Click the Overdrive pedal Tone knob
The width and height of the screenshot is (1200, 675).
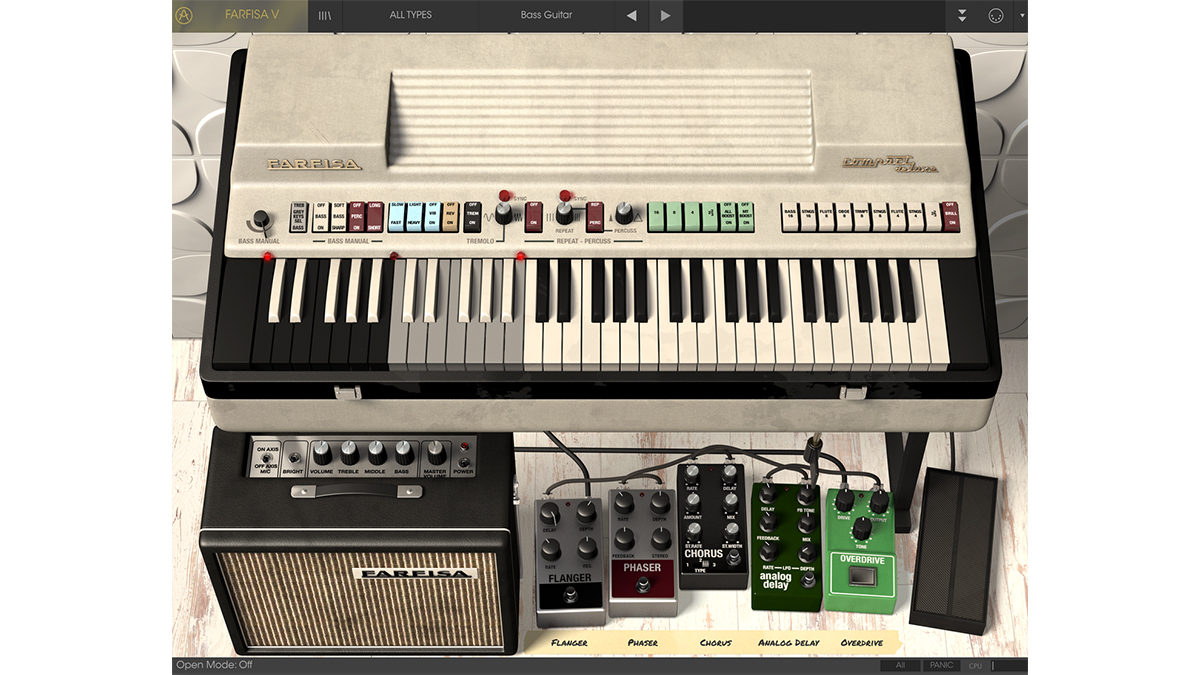pyautogui.click(x=862, y=529)
